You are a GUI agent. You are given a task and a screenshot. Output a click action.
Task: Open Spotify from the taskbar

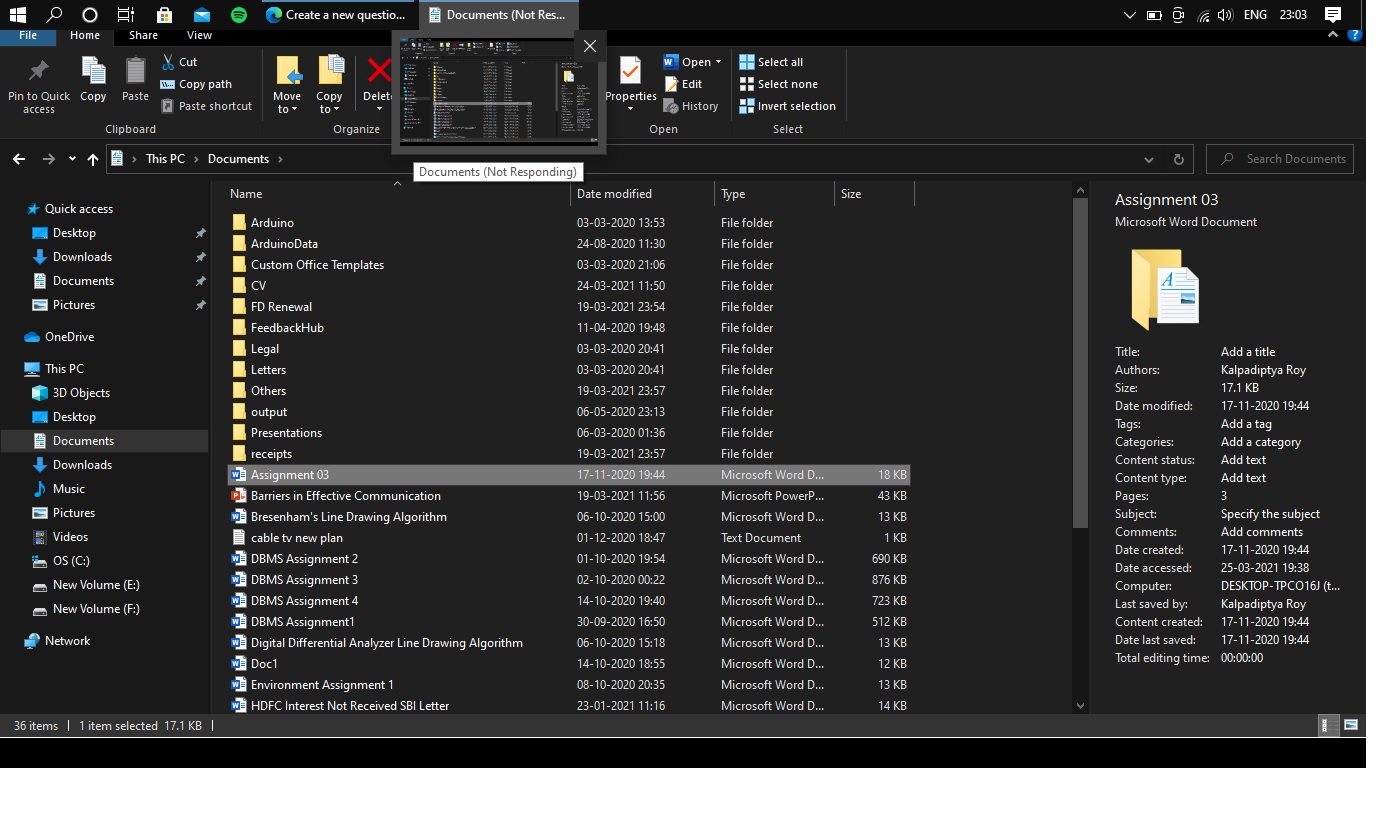239,14
